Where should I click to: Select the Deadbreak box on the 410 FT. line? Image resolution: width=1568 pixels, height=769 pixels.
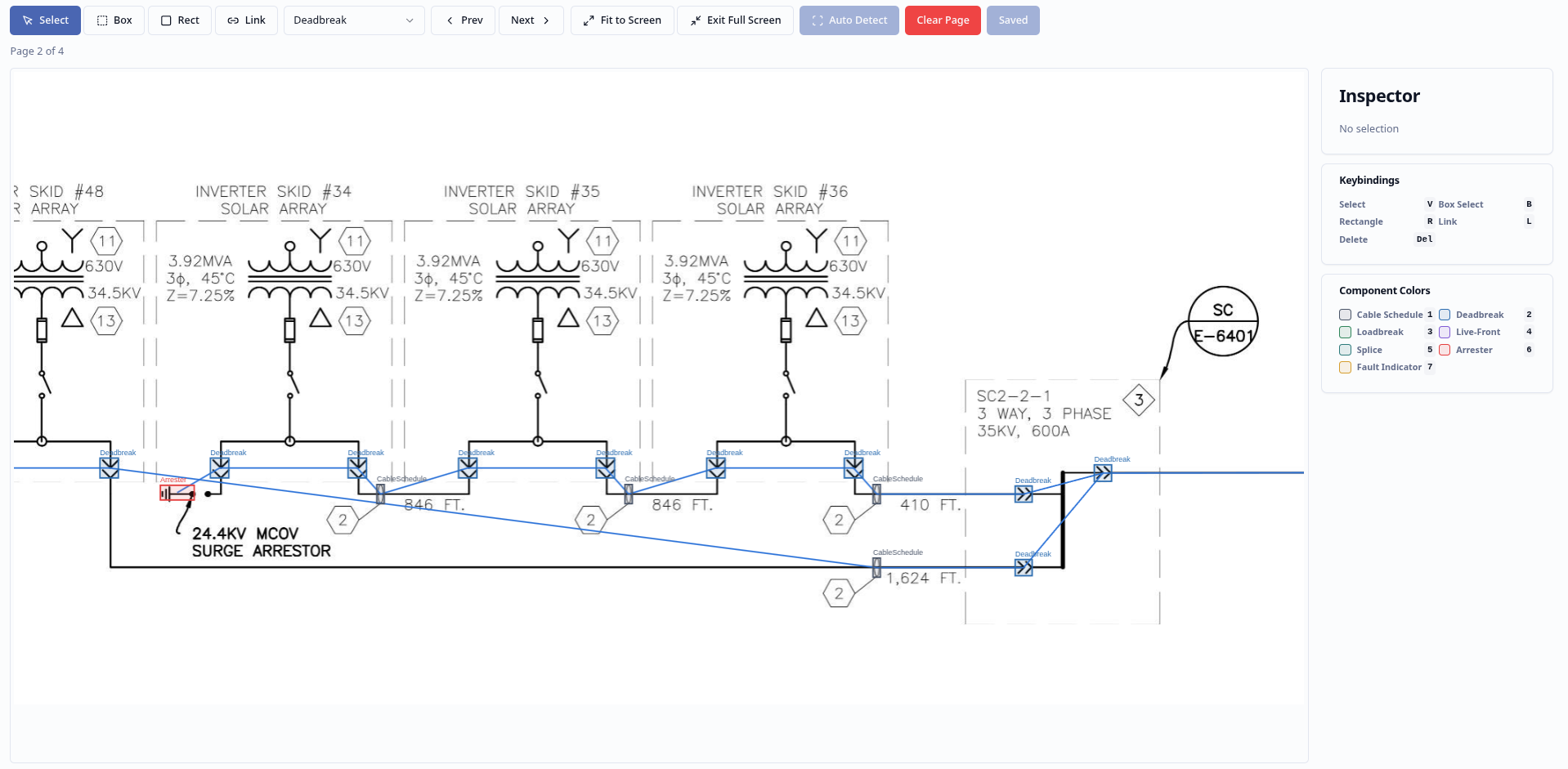1024,494
